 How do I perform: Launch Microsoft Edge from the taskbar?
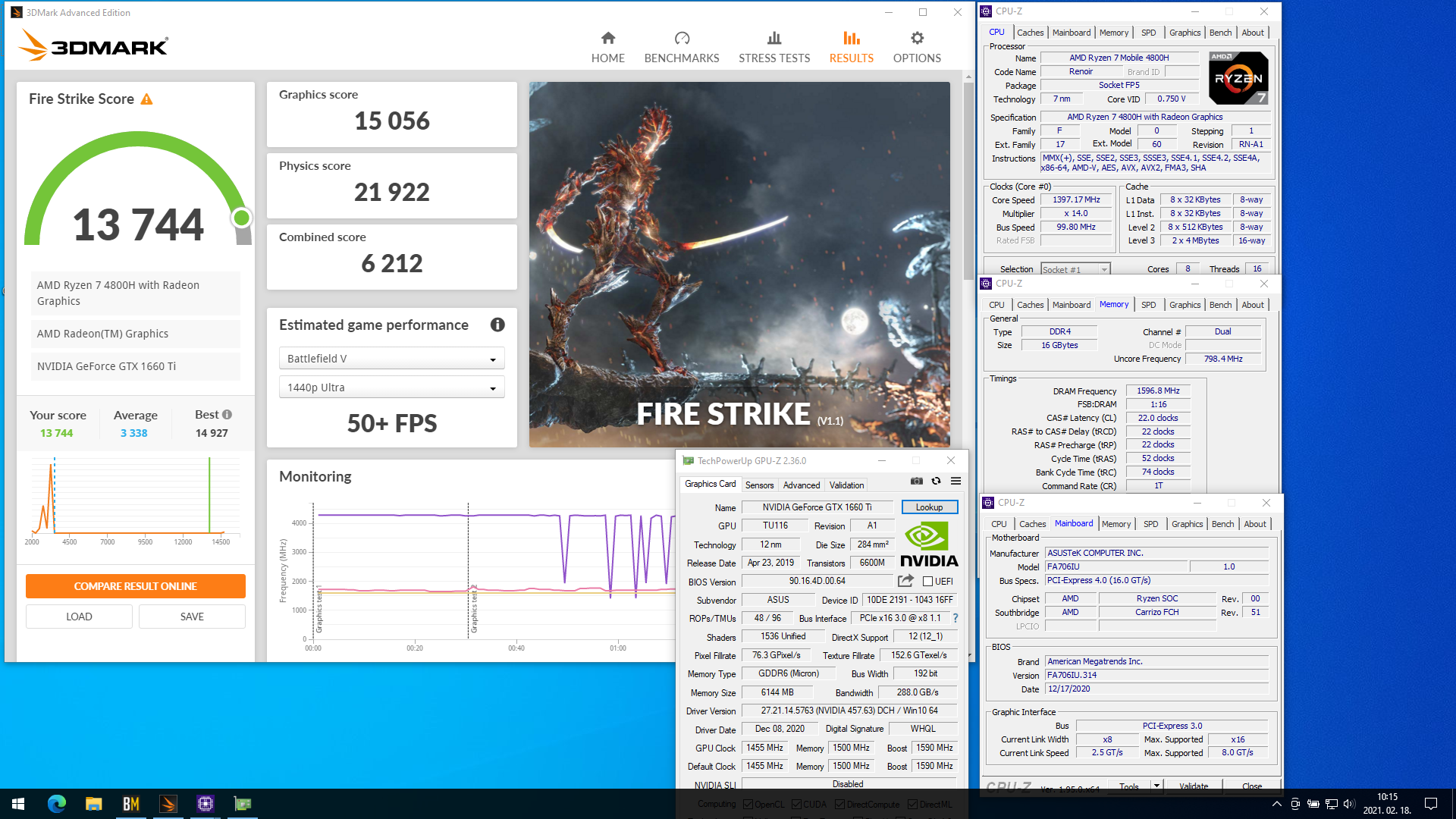(56, 804)
